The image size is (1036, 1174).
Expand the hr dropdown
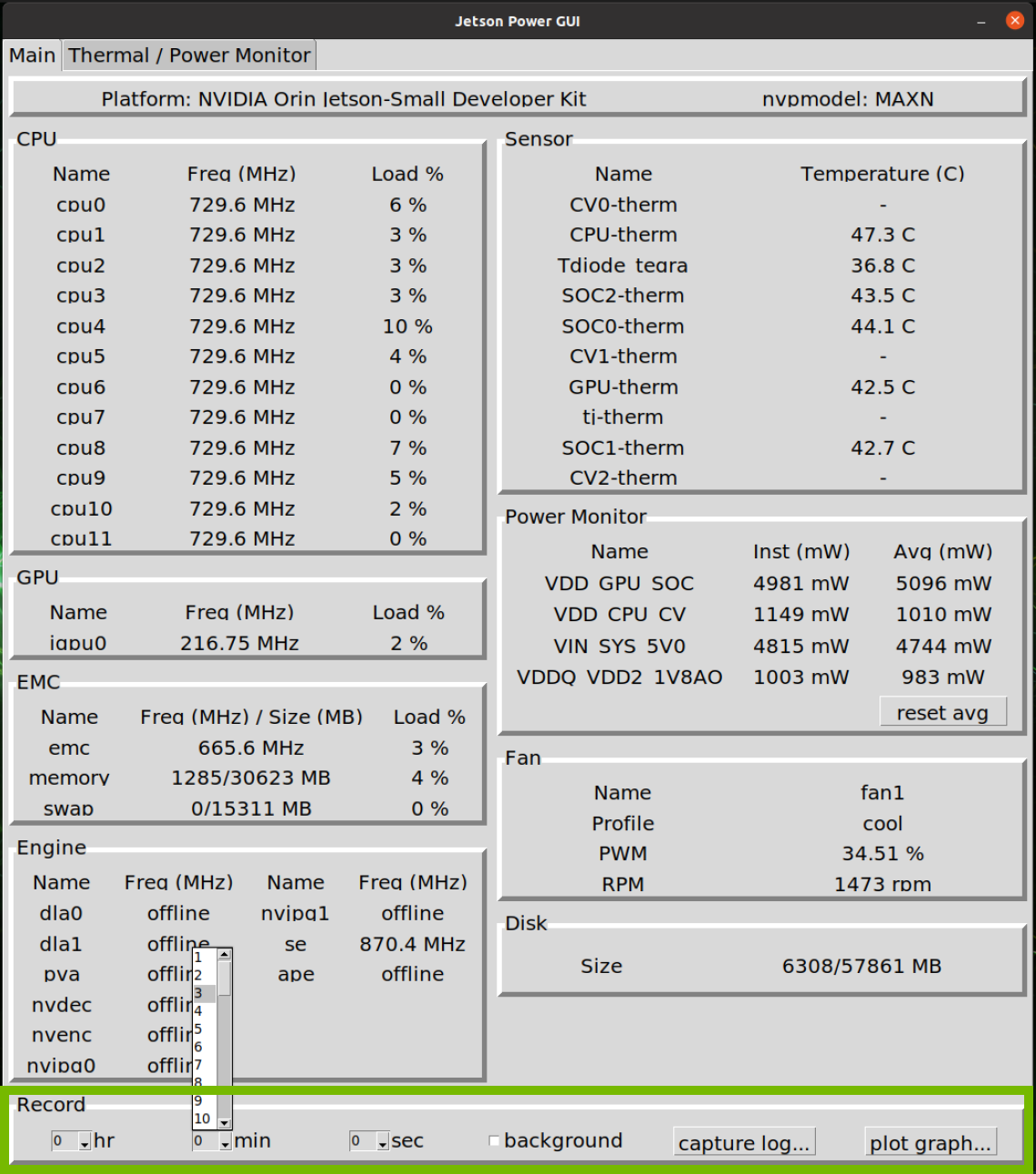[85, 1142]
